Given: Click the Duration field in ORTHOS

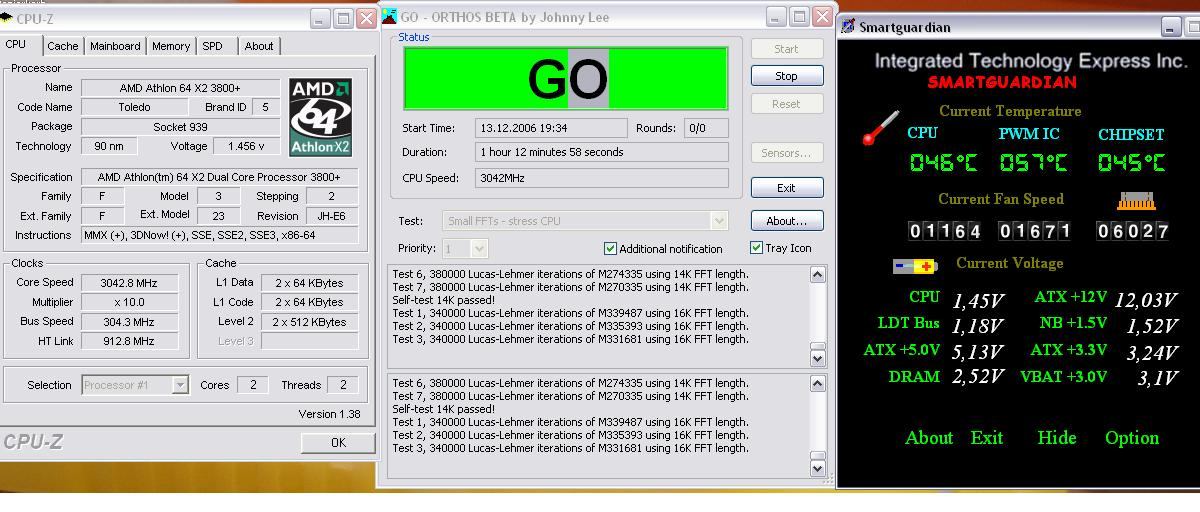Looking at the screenshot, I should pyautogui.click(x=602, y=152).
